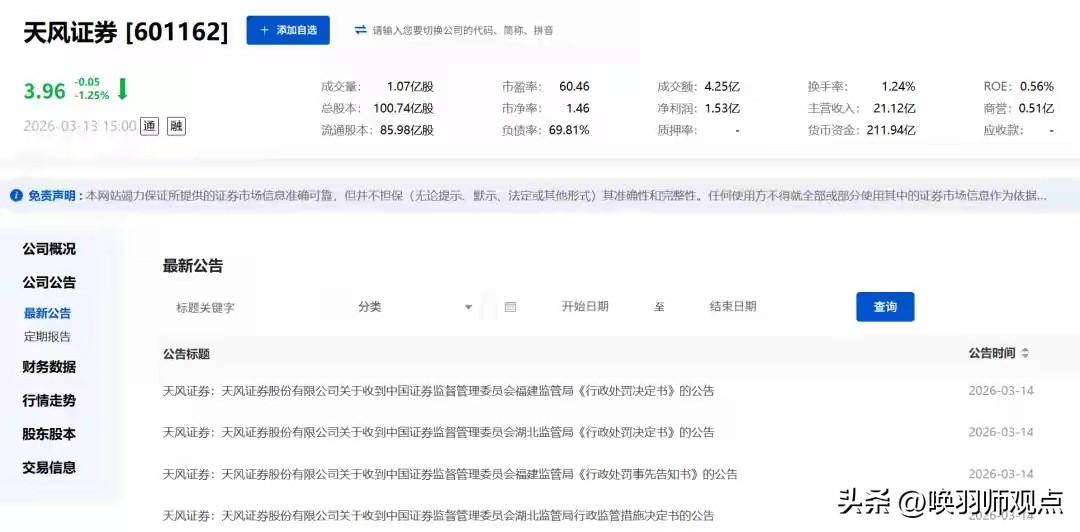
Task: Focus the company code search field
Action: 463,30
